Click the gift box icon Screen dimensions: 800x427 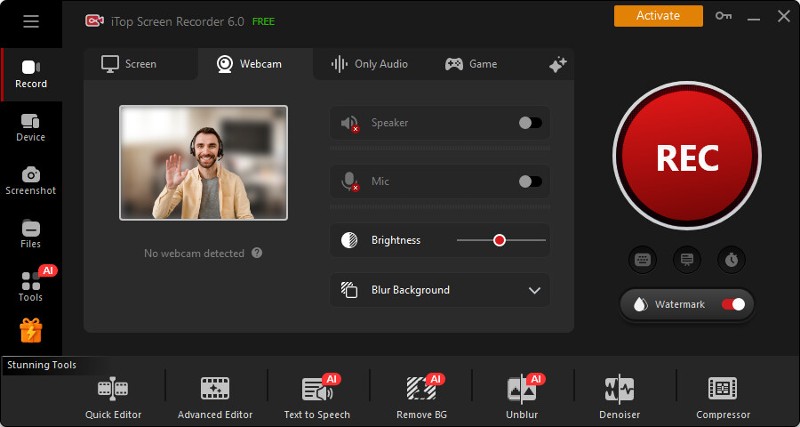point(31,331)
